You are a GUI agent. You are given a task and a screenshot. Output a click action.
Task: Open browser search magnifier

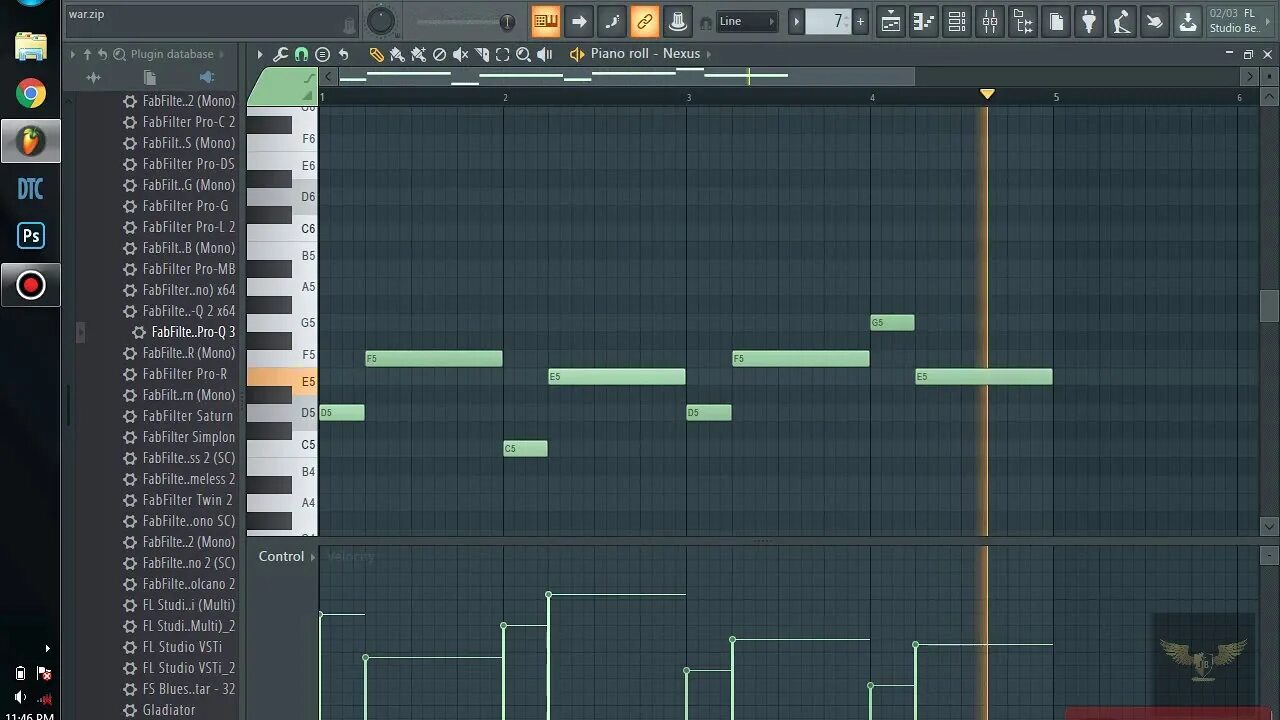[119, 54]
